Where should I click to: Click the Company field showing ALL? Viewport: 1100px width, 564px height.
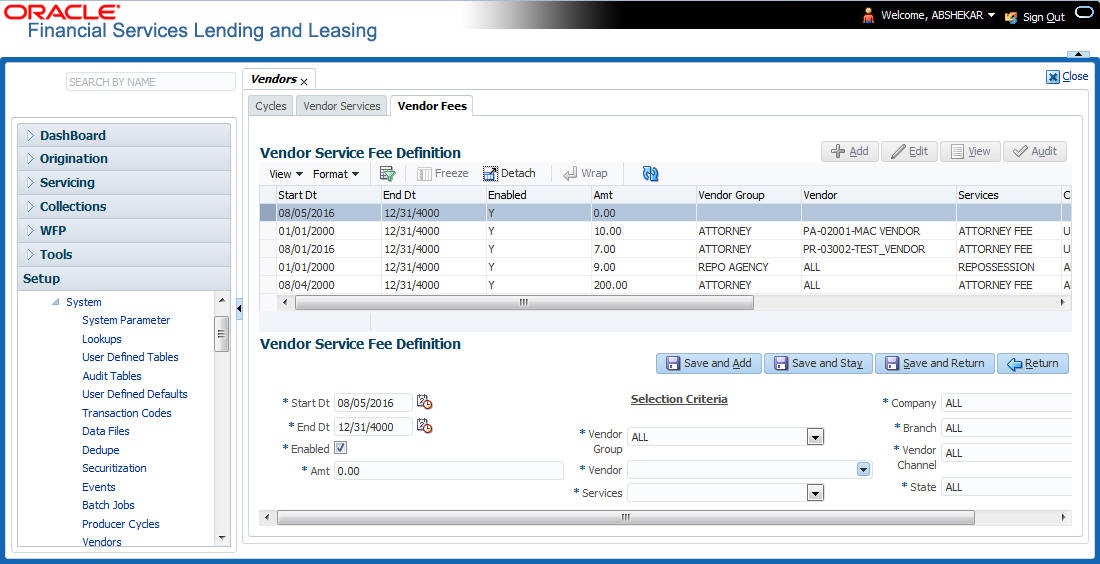point(1007,403)
